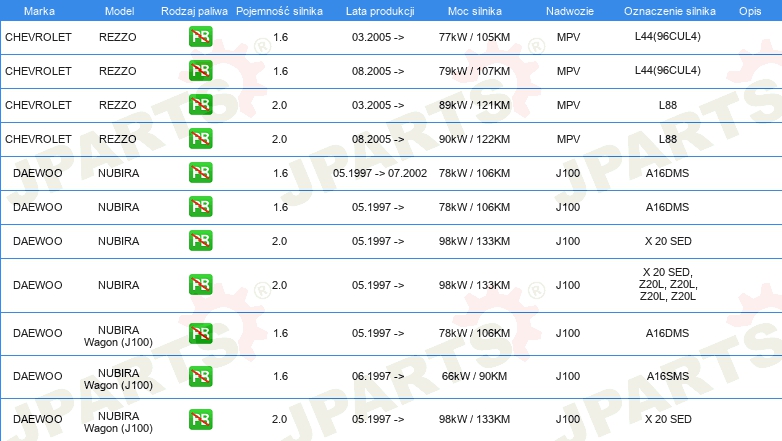
Task: Click 'REZZO' in the 79kW / 107KM row
Action: coord(118,71)
